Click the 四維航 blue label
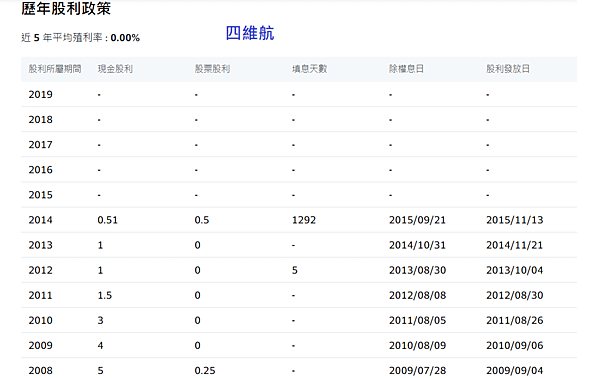Screen dimensions: 600x378 250,33
